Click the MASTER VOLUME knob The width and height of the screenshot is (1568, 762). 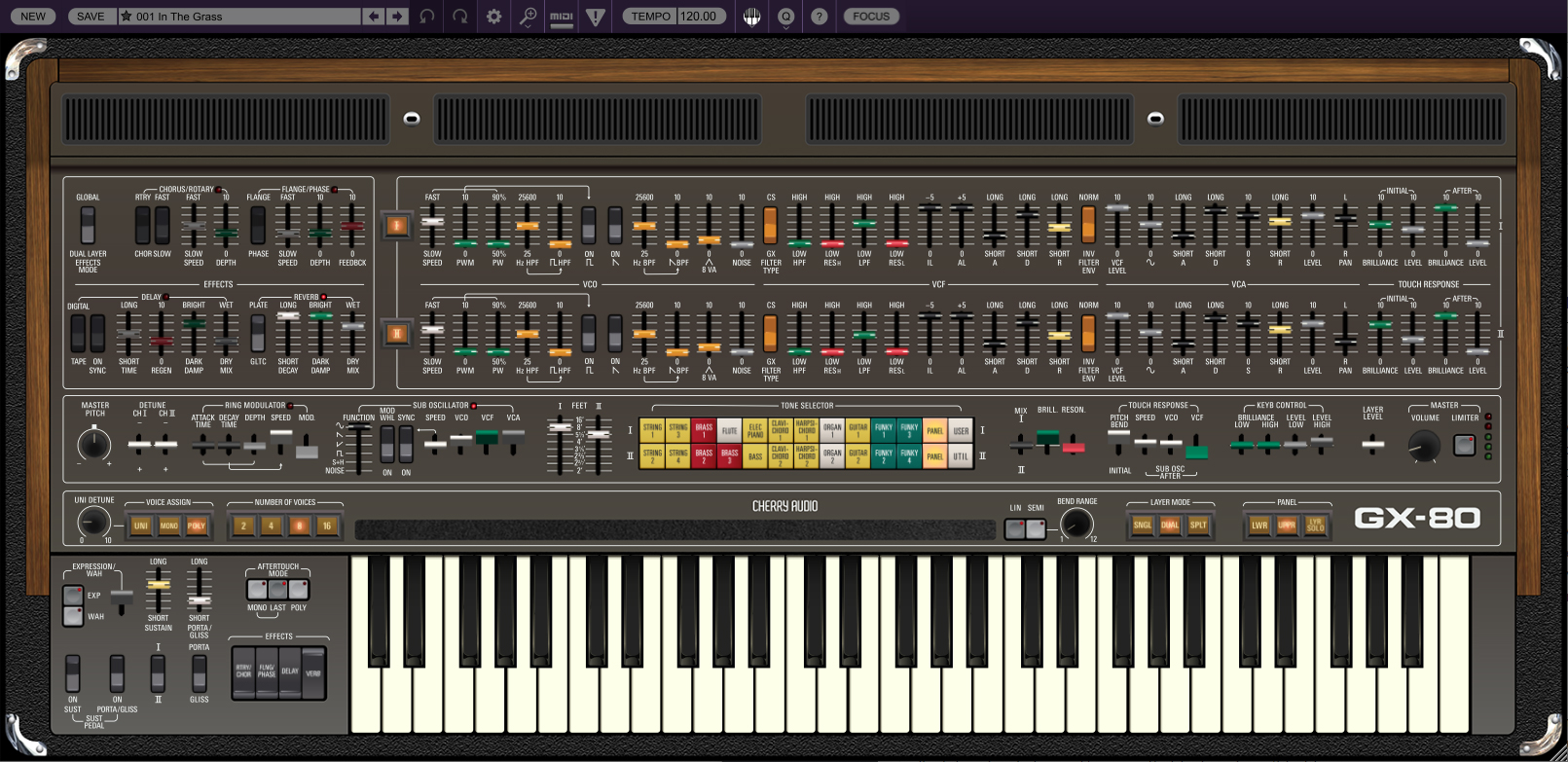click(x=1424, y=446)
